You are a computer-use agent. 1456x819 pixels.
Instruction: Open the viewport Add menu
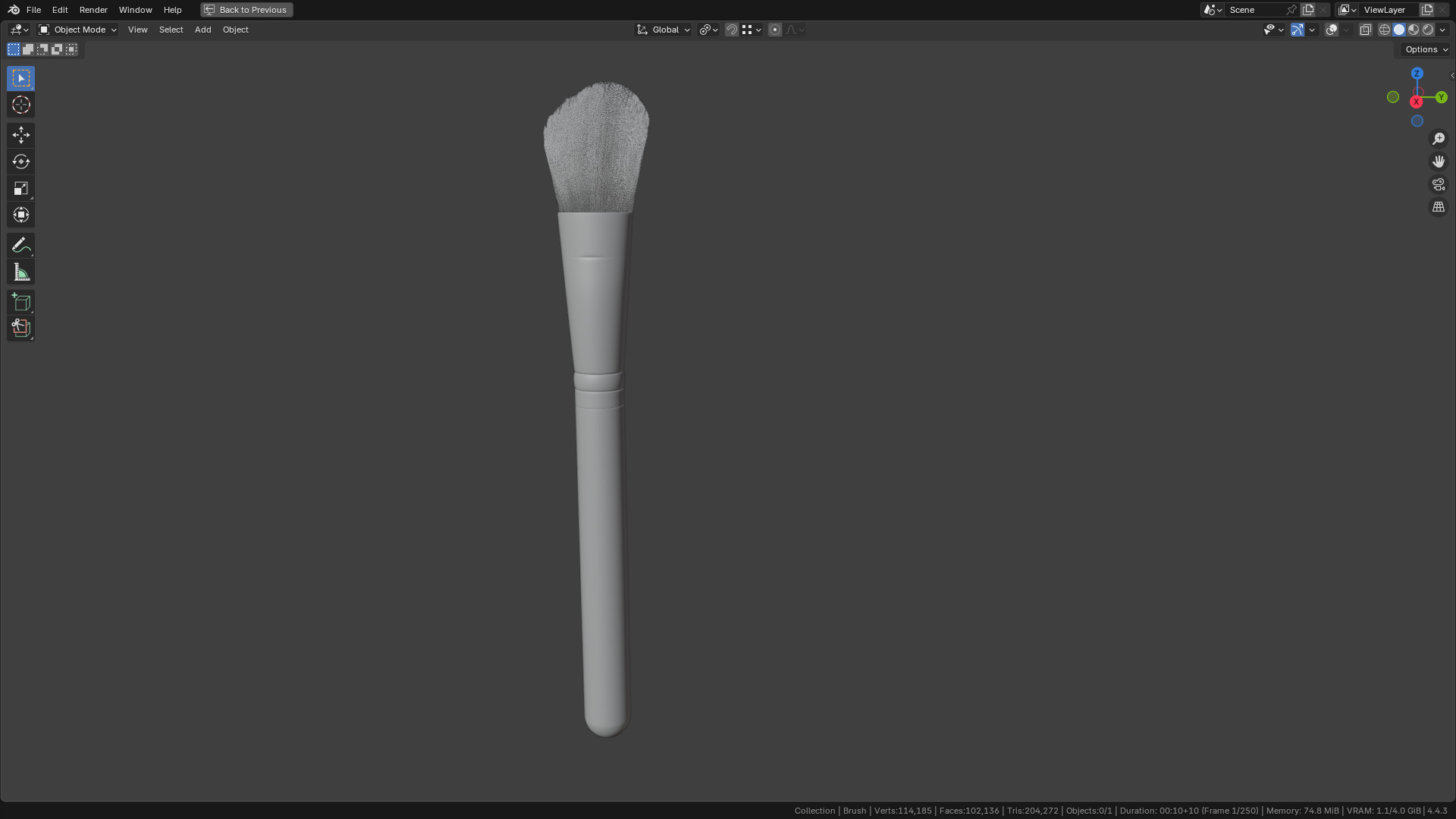point(202,30)
